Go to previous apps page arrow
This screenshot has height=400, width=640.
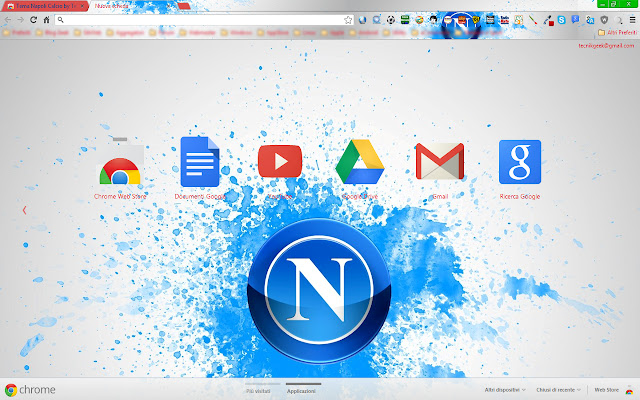coord(24,210)
